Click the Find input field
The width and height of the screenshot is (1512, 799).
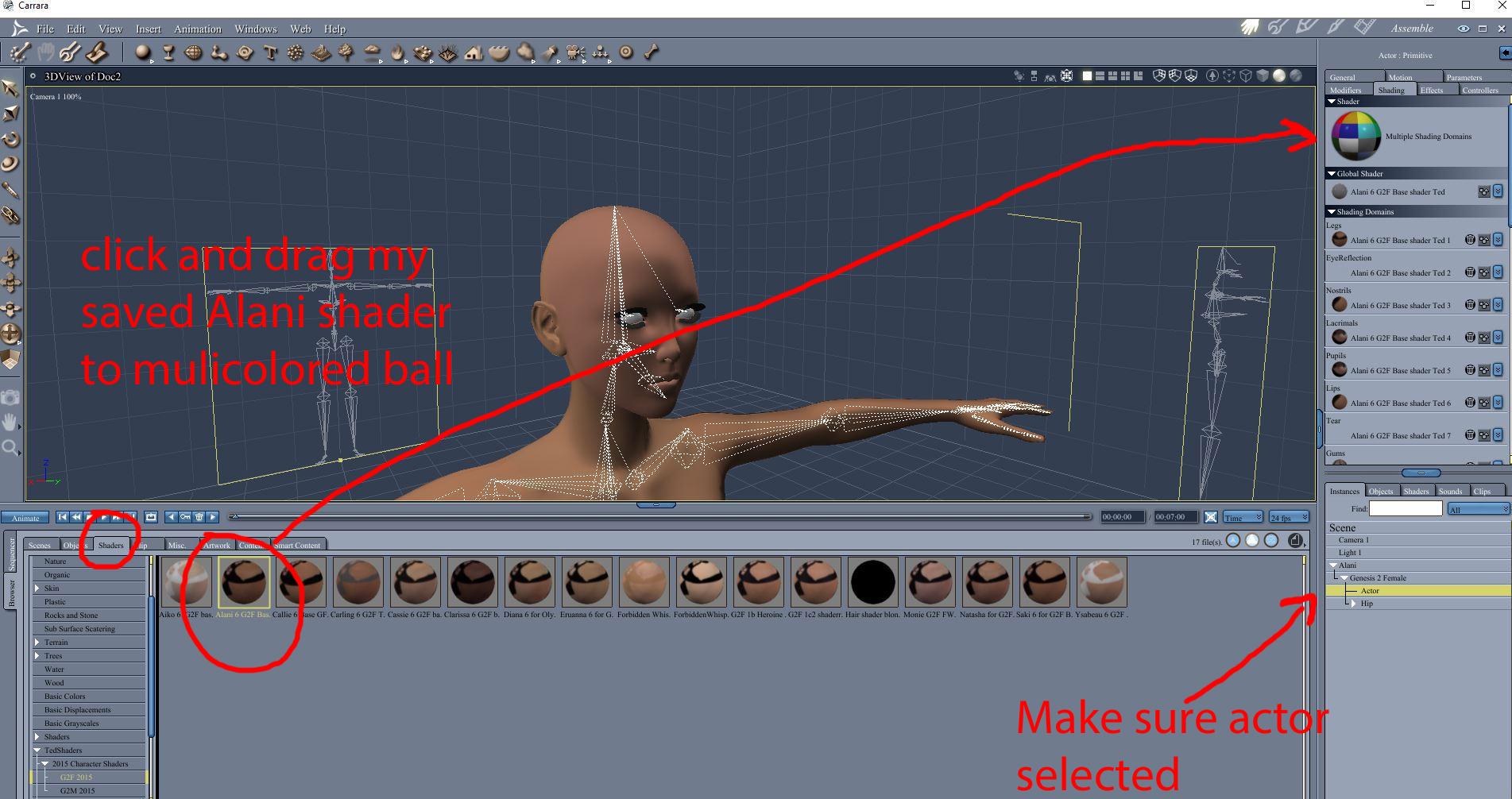1406,508
